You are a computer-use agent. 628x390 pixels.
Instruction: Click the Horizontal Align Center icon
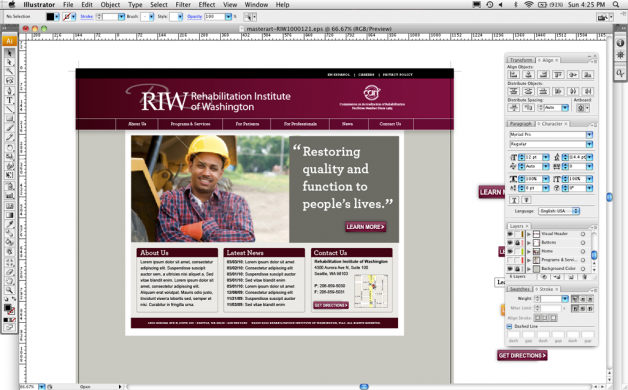pos(528,74)
